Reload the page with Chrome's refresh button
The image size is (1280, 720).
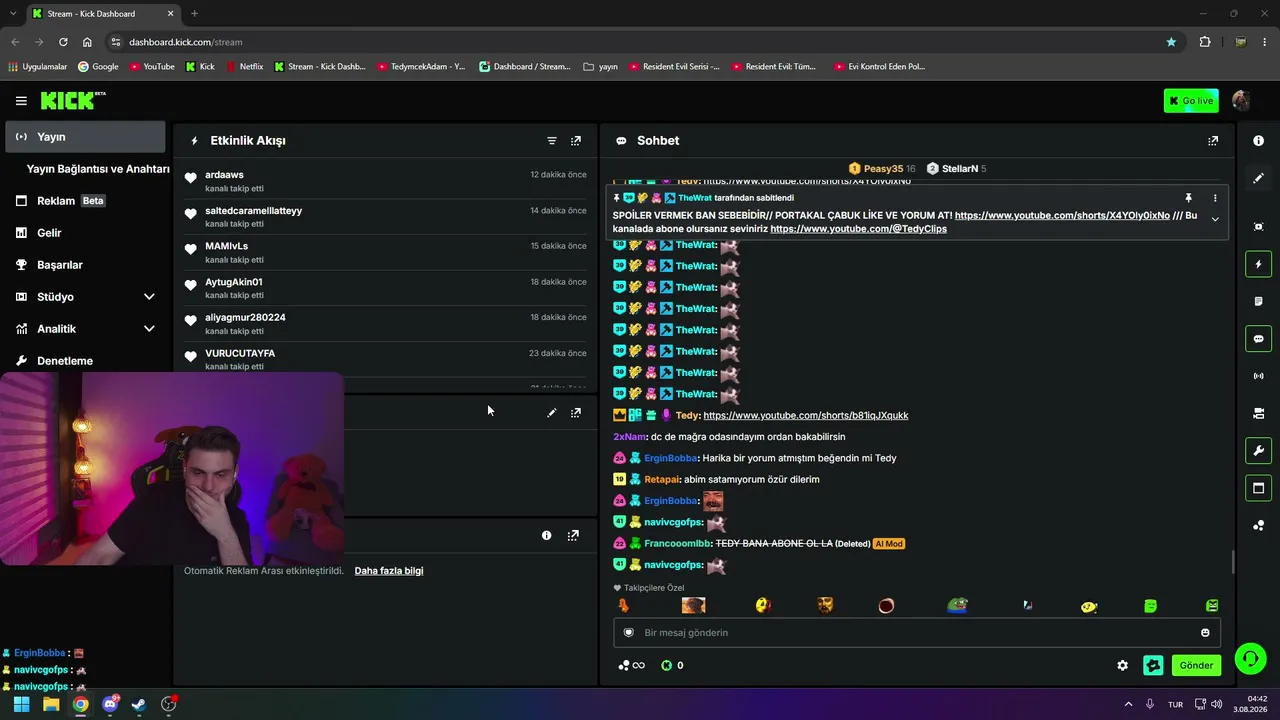[63, 42]
